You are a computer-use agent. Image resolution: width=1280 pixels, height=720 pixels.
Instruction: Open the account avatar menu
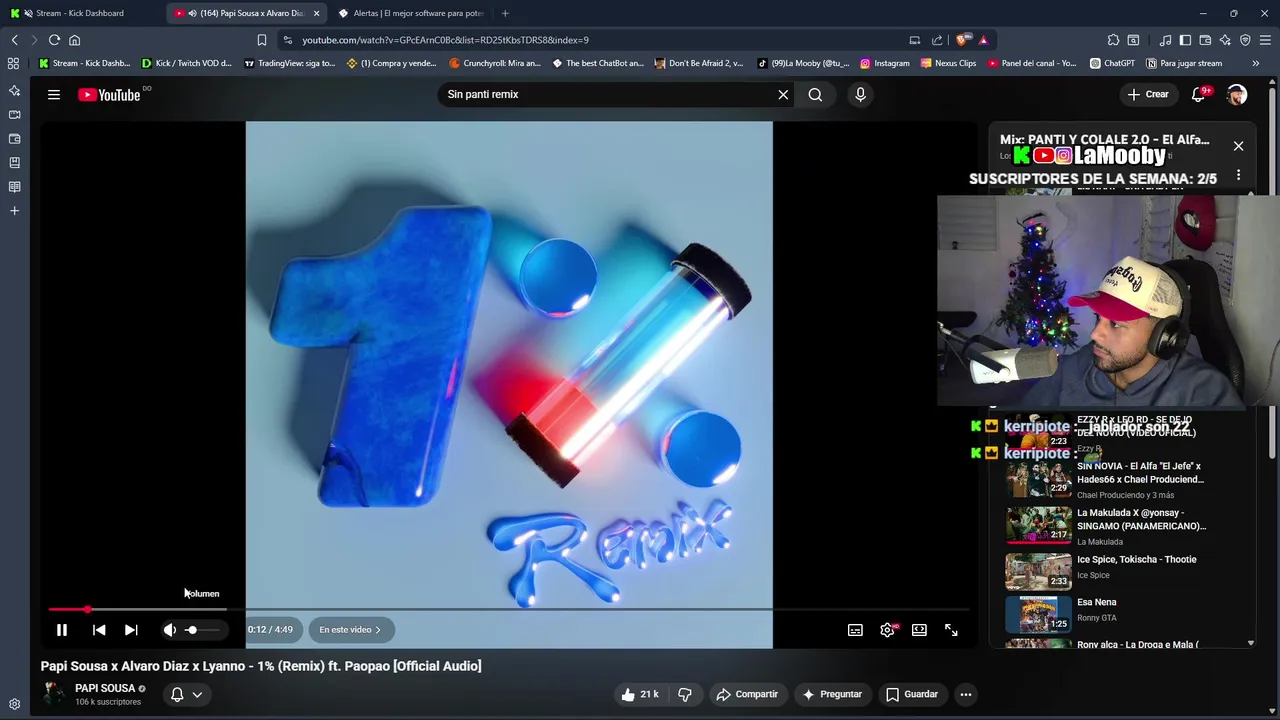click(x=1237, y=94)
